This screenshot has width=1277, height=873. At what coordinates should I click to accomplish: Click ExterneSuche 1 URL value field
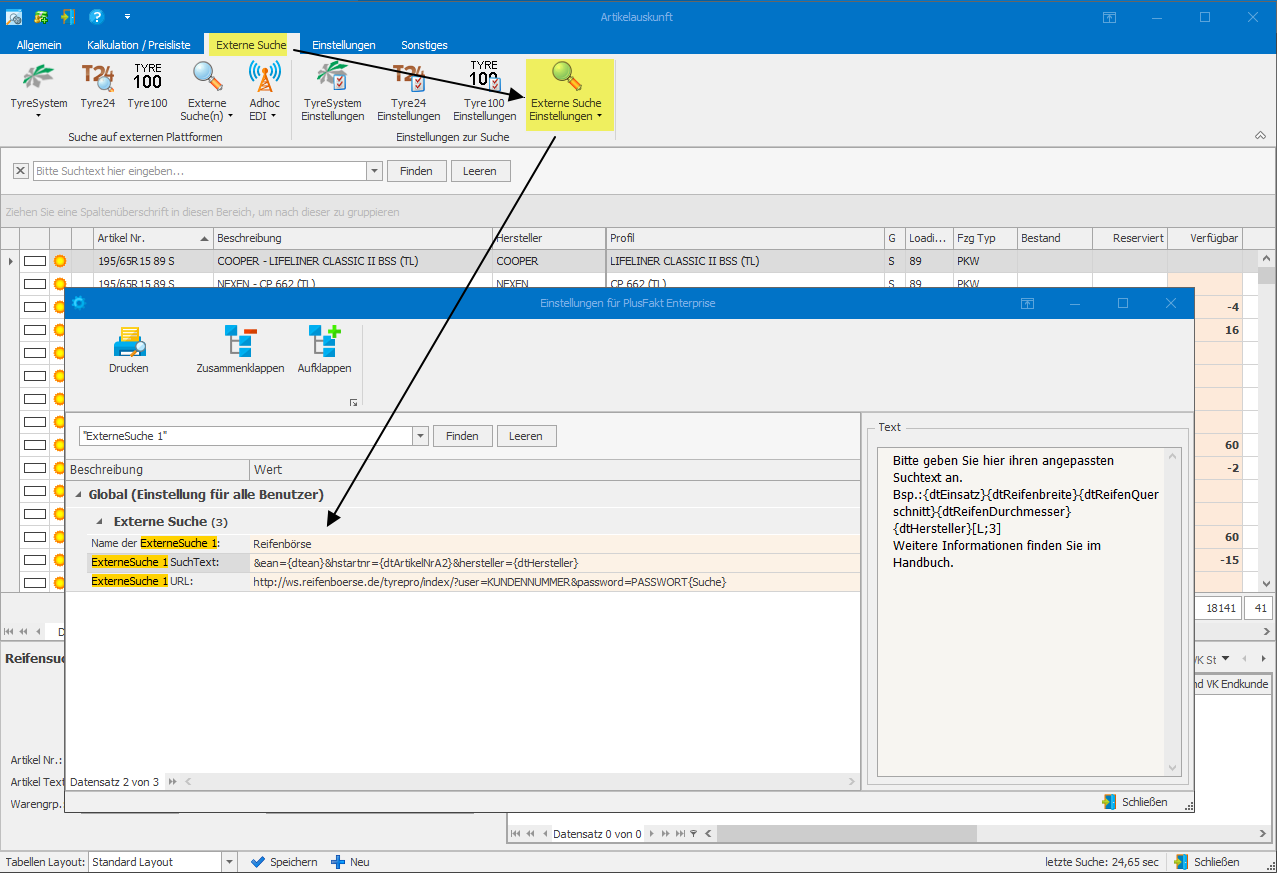tap(555, 581)
